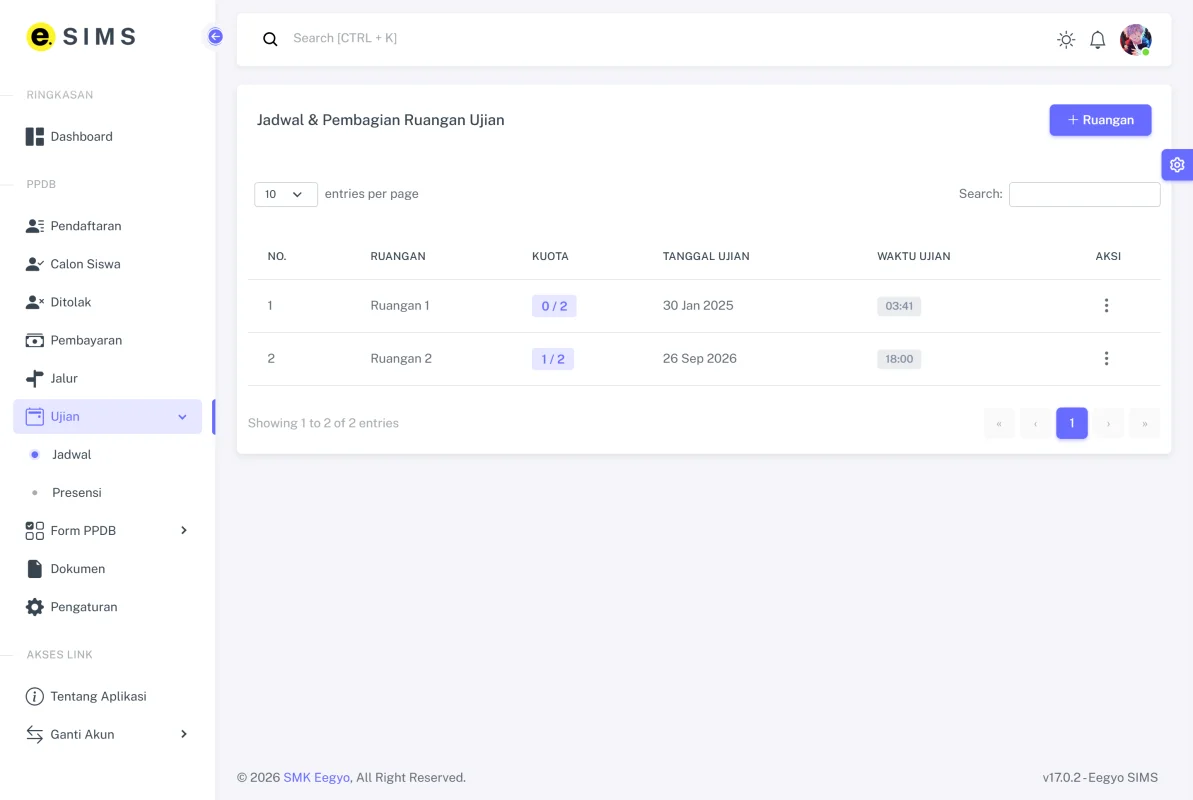The image size is (1193, 800).
Task: Open actions menu for Ruangan 2
Action: click(1106, 359)
